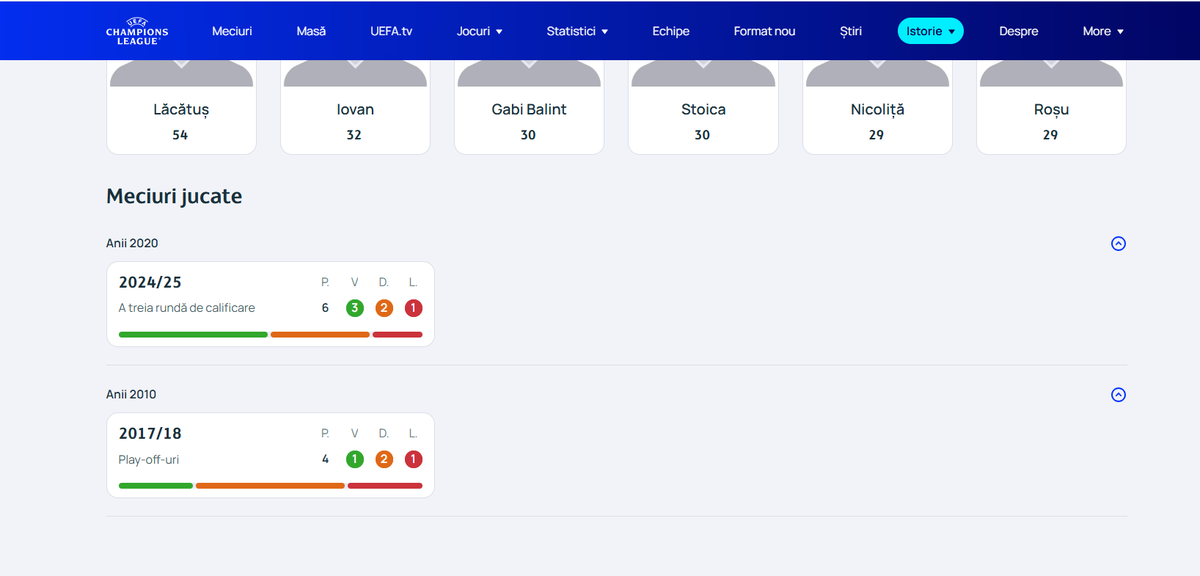Click the red losses badge on 2017/18 card
Screen dimensions: 1200x576
(x=413, y=459)
